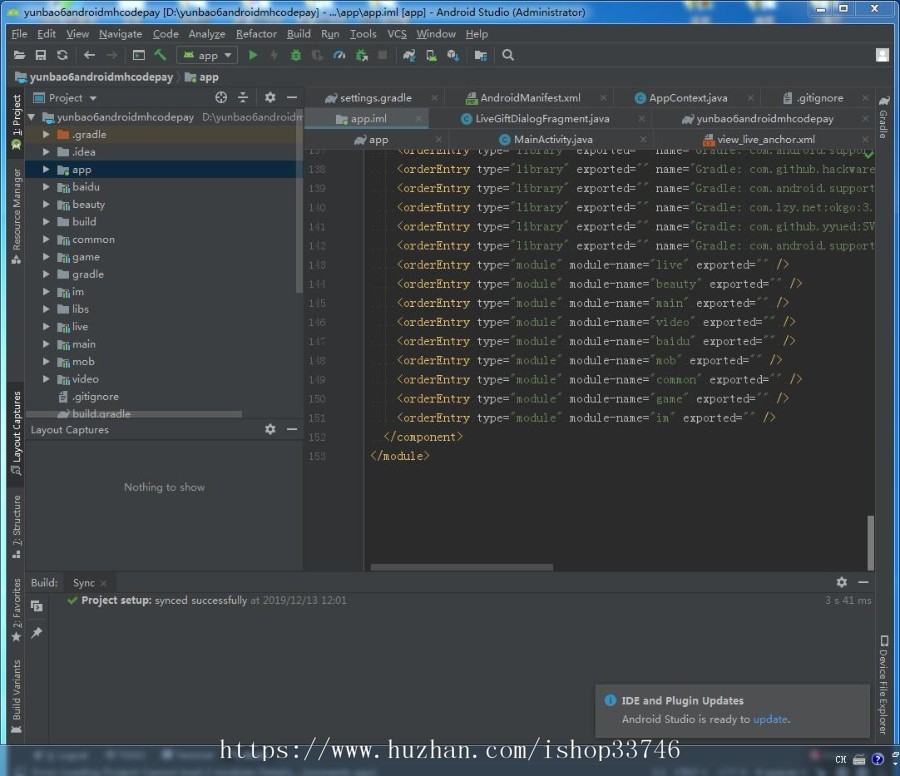Open Project panel settings gear
900x776 pixels.
coord(269,98)
